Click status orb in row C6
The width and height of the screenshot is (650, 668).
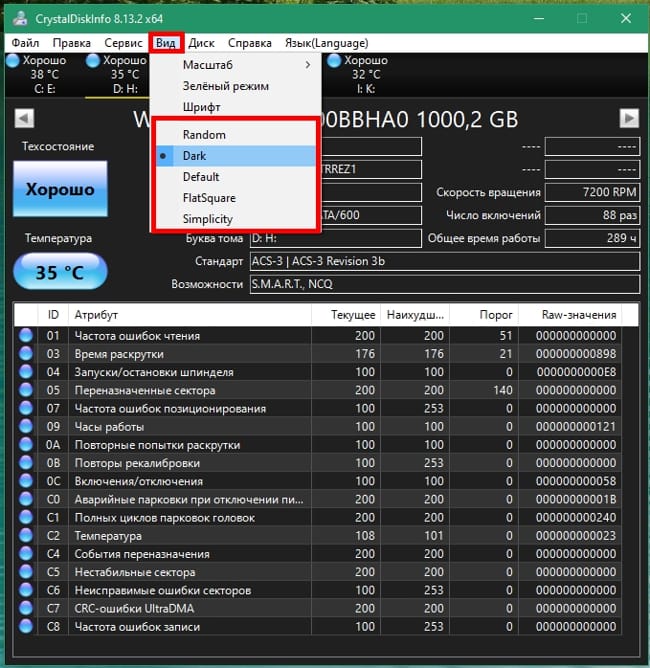pyautogui.click(x=26, y=590)
